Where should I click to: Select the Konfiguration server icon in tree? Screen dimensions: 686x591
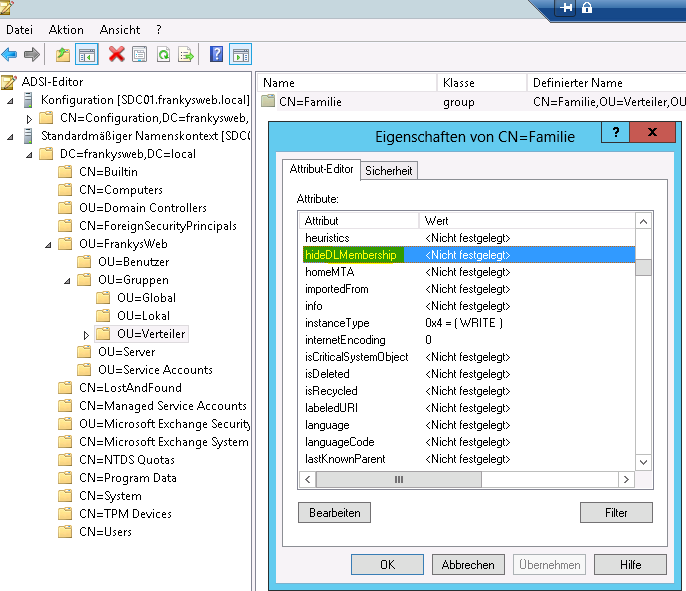(28, 100)
